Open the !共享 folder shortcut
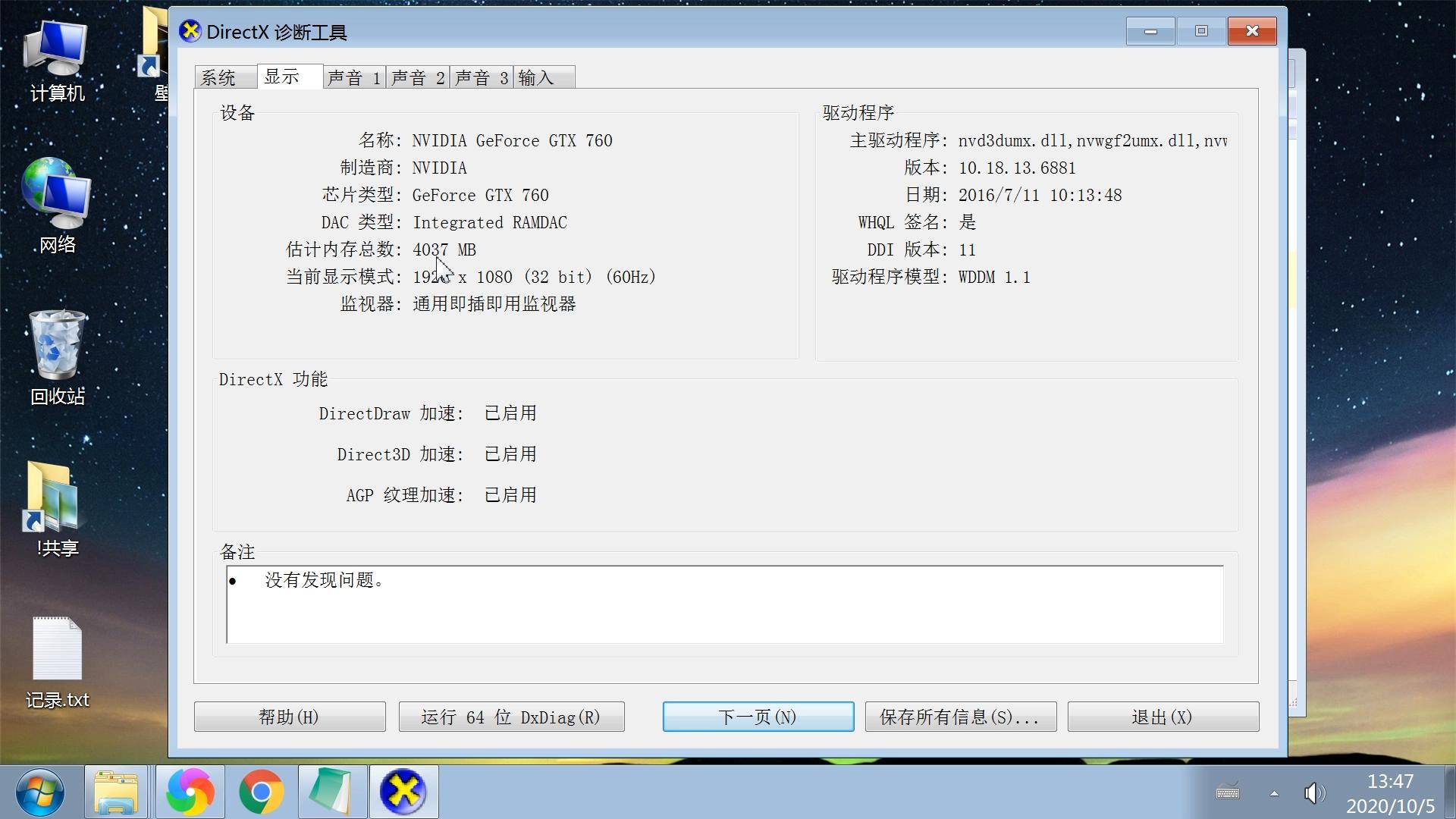Image resolution: width=1456 pixels, height=819 pixels. [x=57, y=510]
